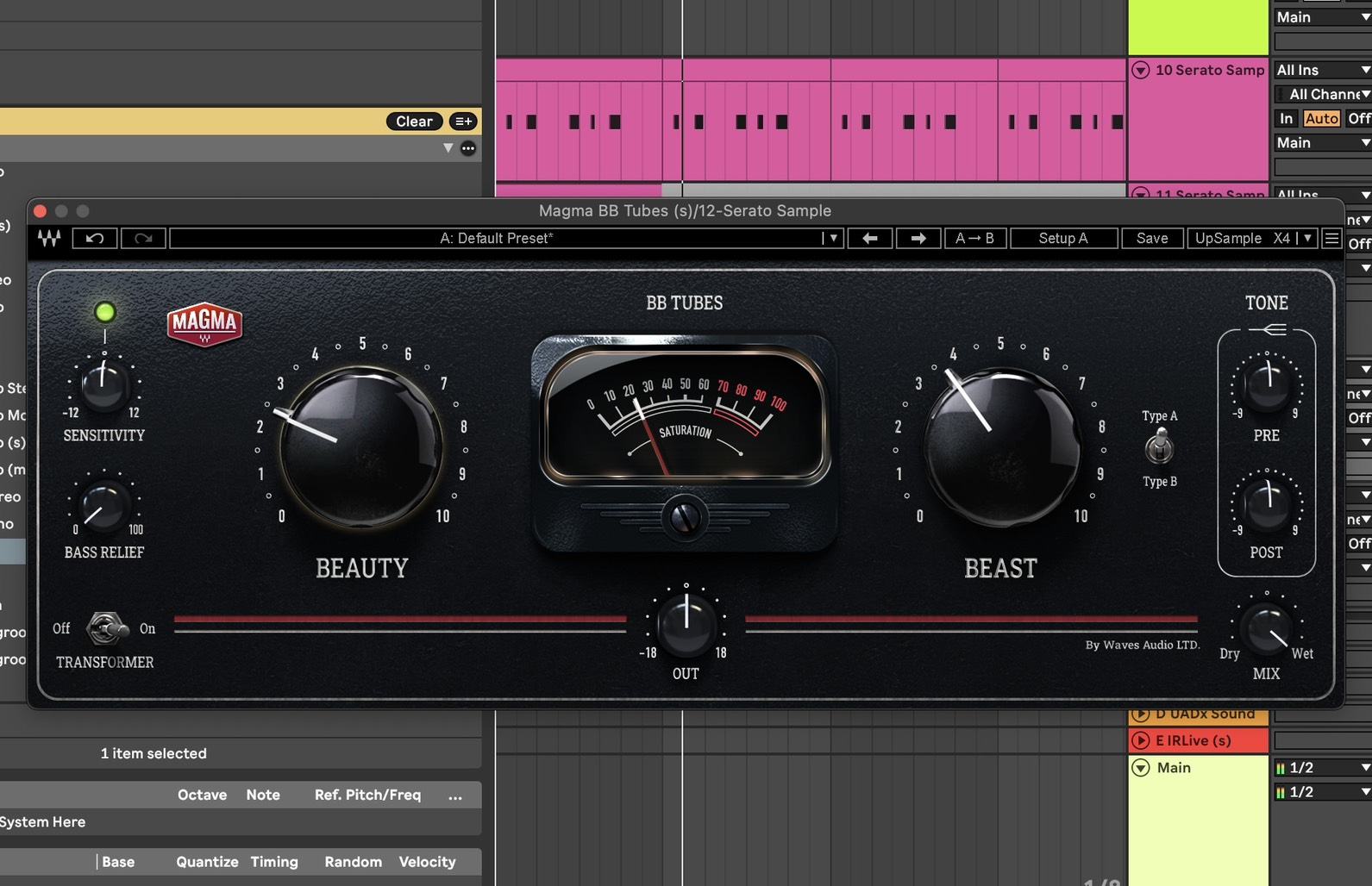1372x886 pixels.
Task: Toggle the Transformer Off/On switch
Action: pos(106,628)
